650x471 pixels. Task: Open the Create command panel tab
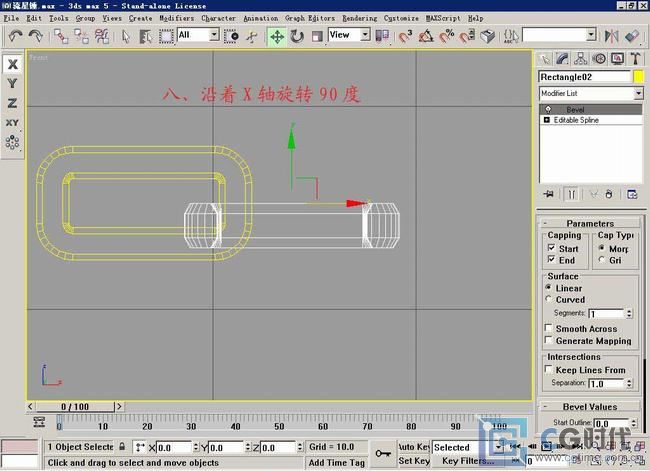(x=544, y=59)
